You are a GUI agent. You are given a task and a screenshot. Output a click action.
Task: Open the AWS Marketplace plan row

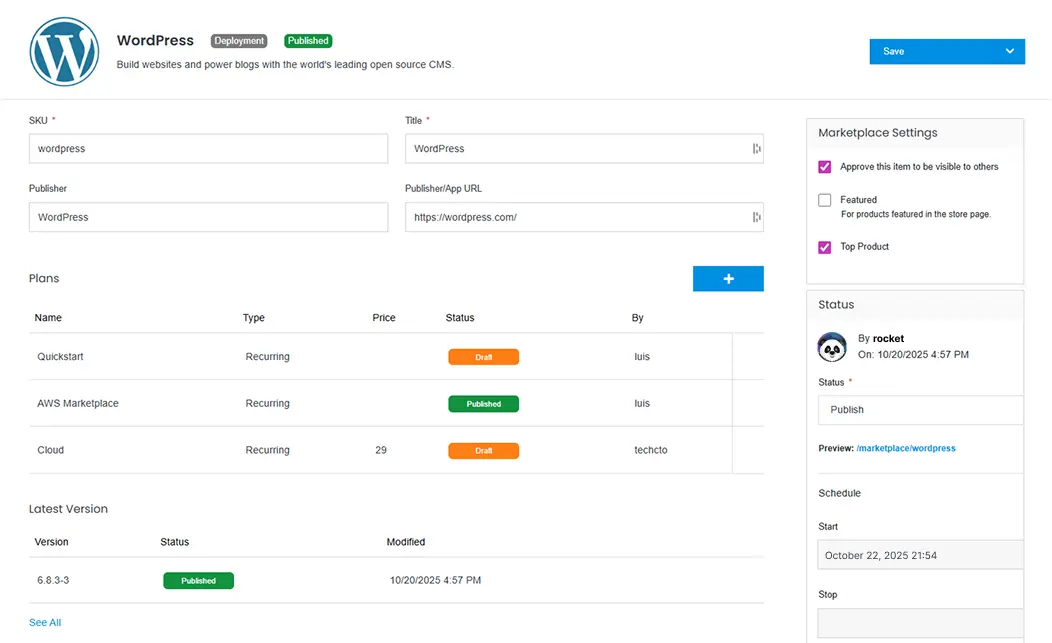pyautogui.click(x=396, y=403)
